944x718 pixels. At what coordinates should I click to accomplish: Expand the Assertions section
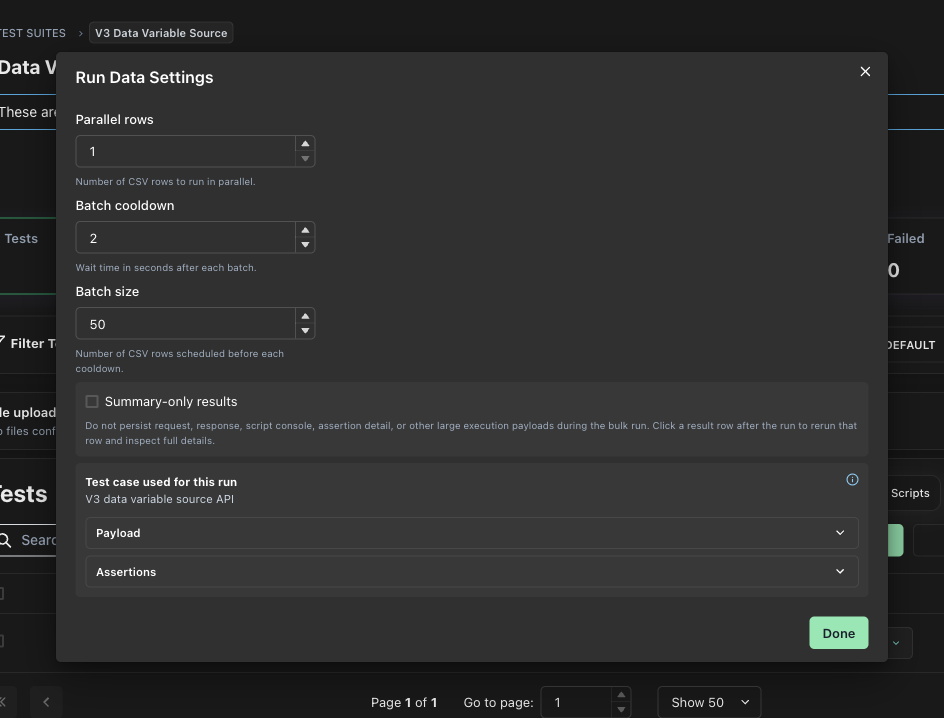click(x=471, y=571)
